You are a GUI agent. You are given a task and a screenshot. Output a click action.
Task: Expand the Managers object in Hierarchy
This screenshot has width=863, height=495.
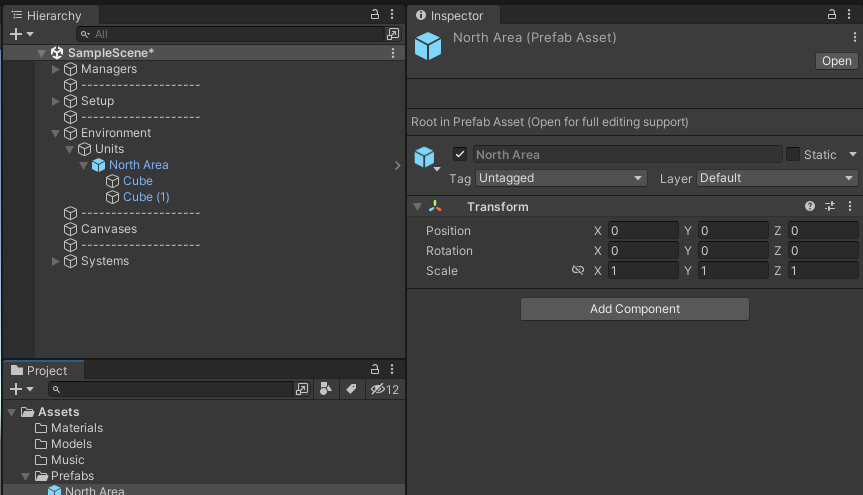(56, 69)
